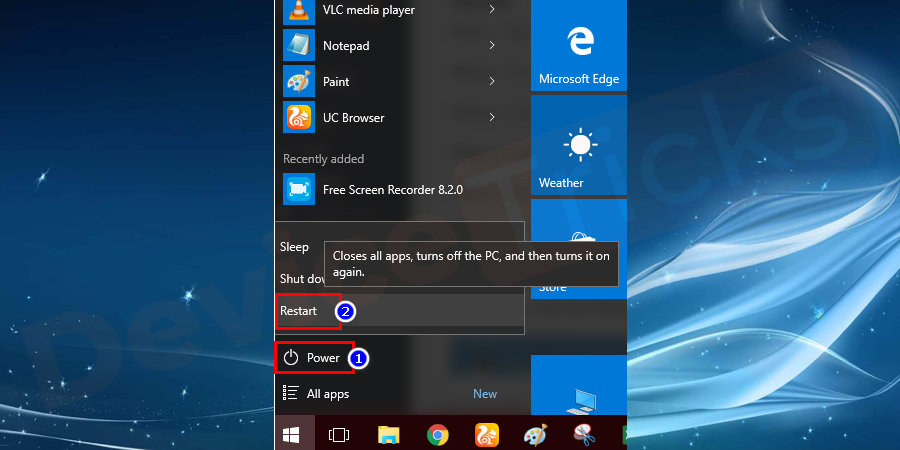This screenshot has height=450, width=900.
Task: Launch Notepad from the Start menu list
Action: 345,46
